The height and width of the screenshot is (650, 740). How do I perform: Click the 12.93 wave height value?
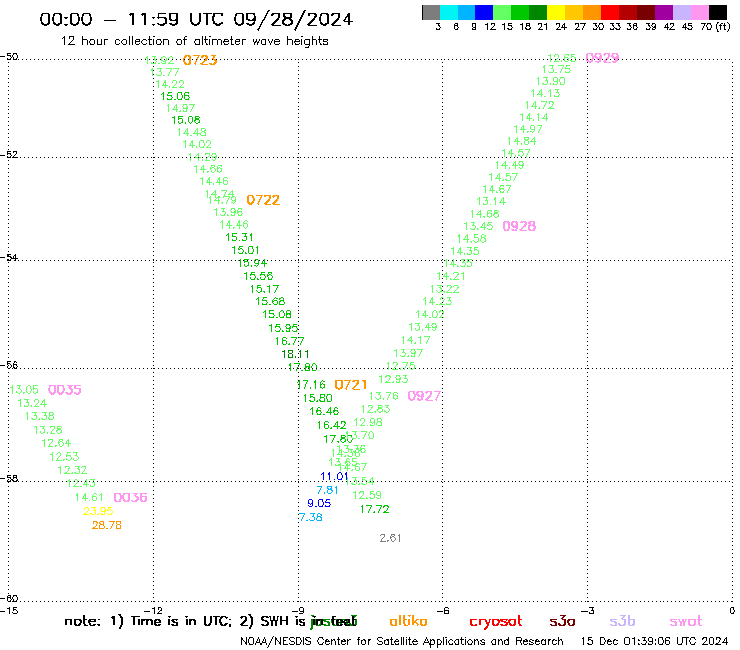pos(393,379)
